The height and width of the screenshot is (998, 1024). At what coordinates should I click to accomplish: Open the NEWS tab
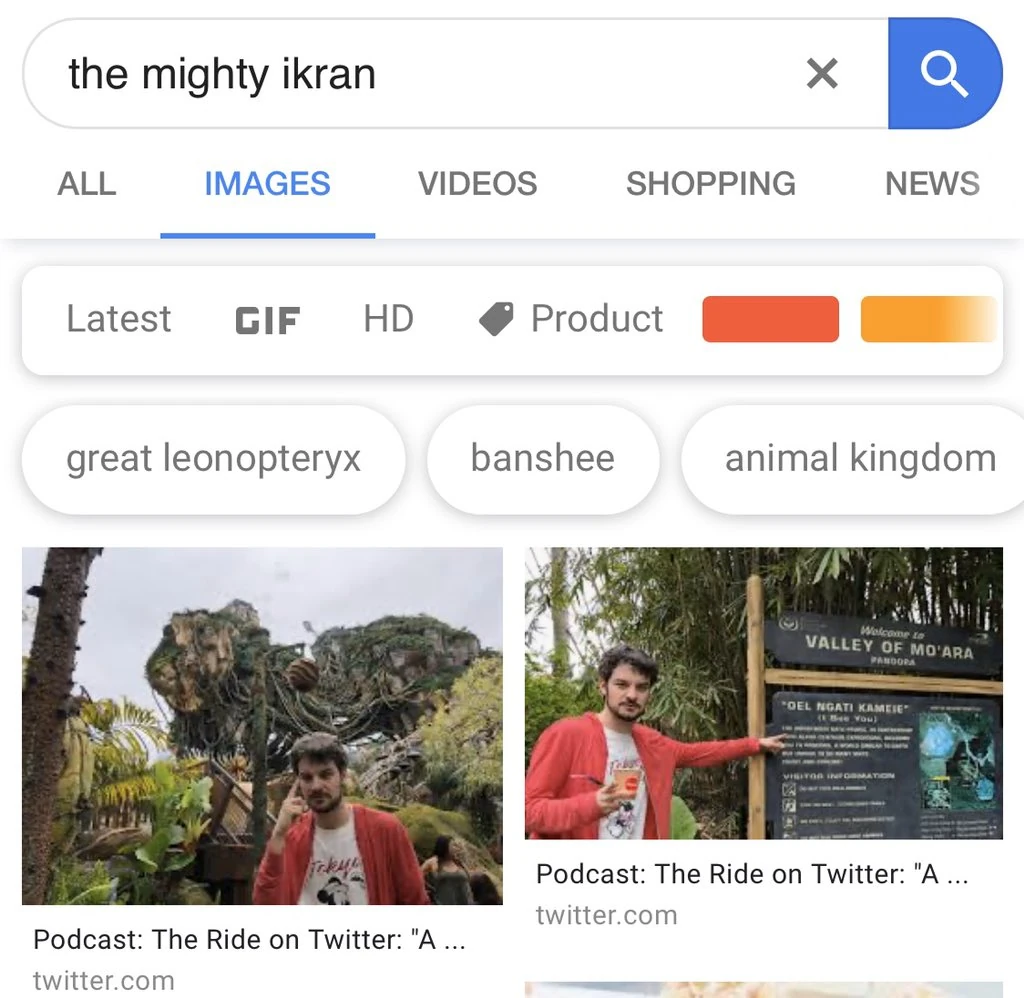[x=932, y=184]
